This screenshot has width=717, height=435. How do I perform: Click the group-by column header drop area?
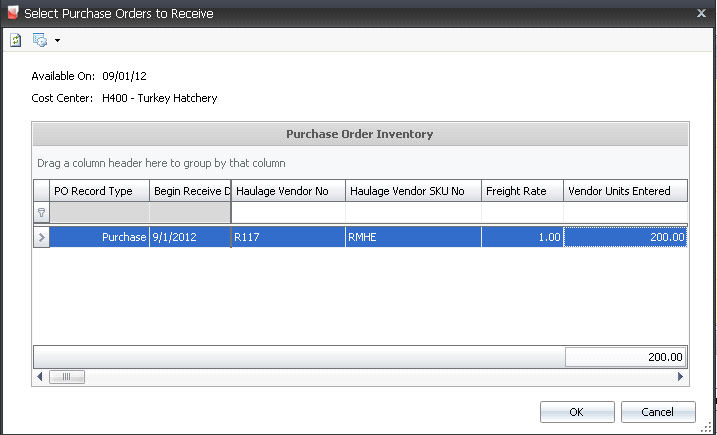tap(360, 163)
